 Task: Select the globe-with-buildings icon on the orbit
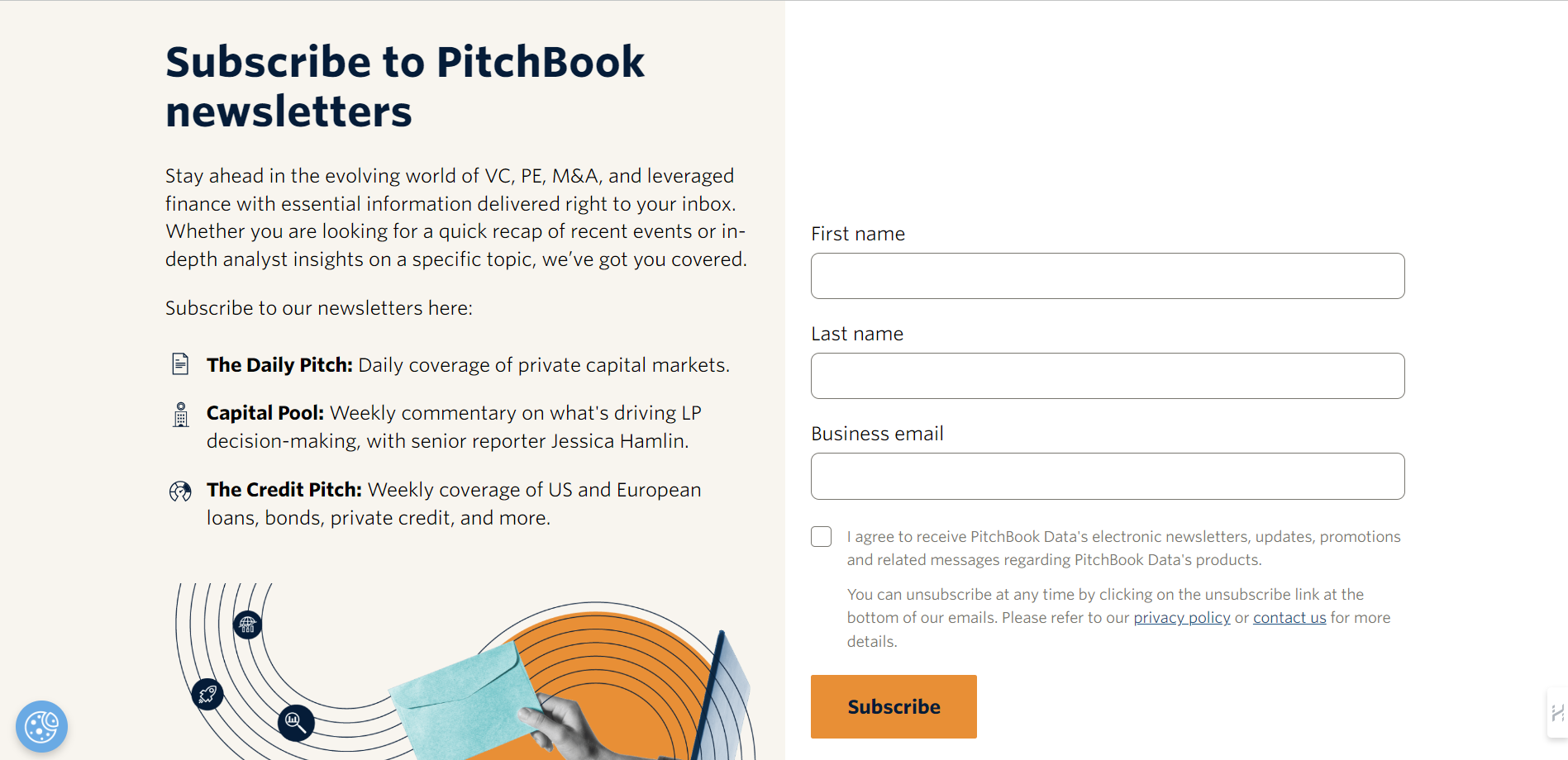click(x=246, y=625)
